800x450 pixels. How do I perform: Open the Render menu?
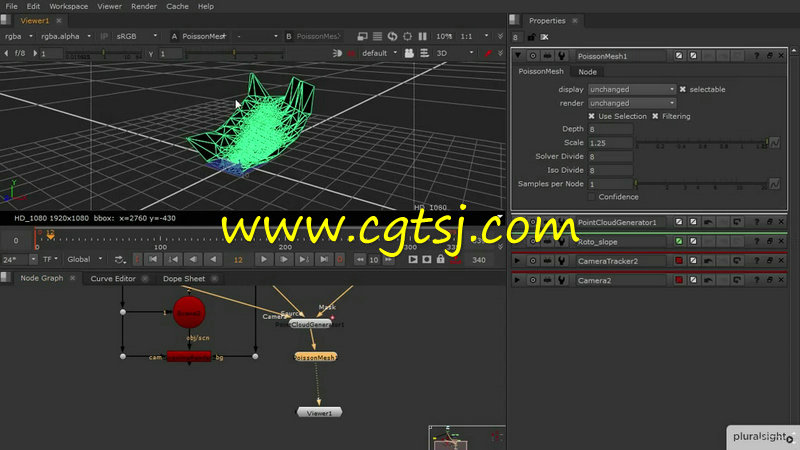coord(144,7)
